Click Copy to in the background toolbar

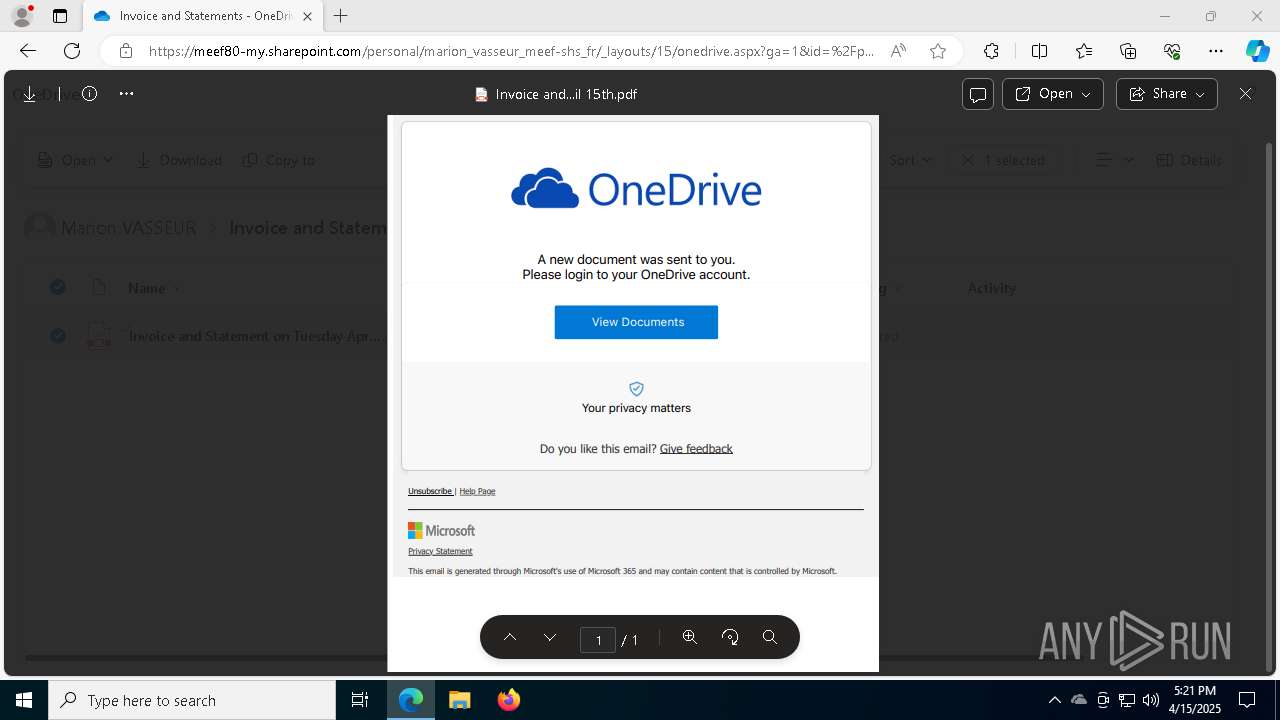279,160
